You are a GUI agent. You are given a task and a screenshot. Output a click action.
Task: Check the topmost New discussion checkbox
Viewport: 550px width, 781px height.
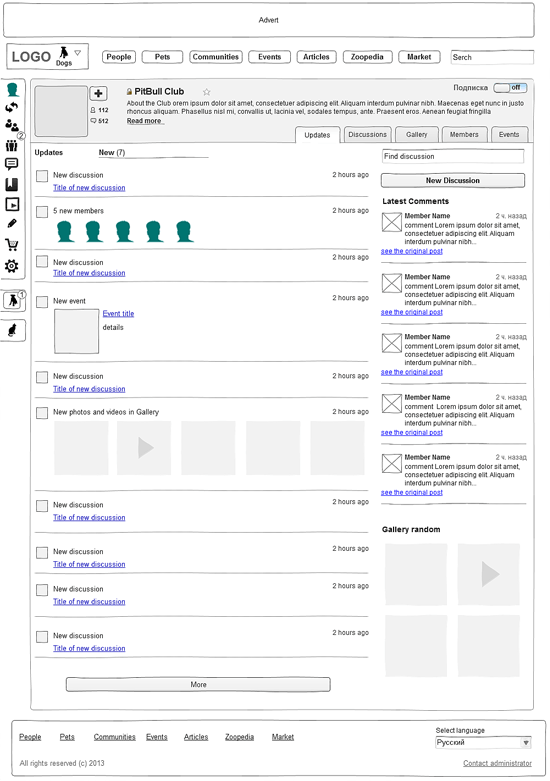tap(42, 176)
